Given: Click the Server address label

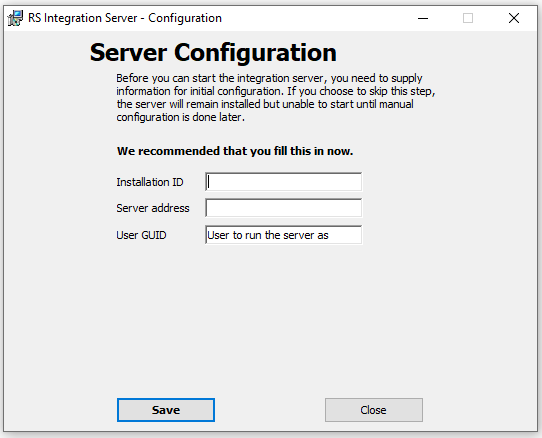Looking at the screenshot, I should [153, 208].
